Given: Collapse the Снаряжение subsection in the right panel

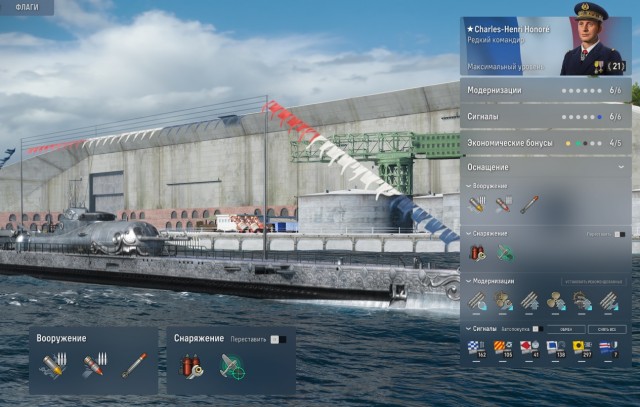Looking at the screenshot, I should click(469, 234).
